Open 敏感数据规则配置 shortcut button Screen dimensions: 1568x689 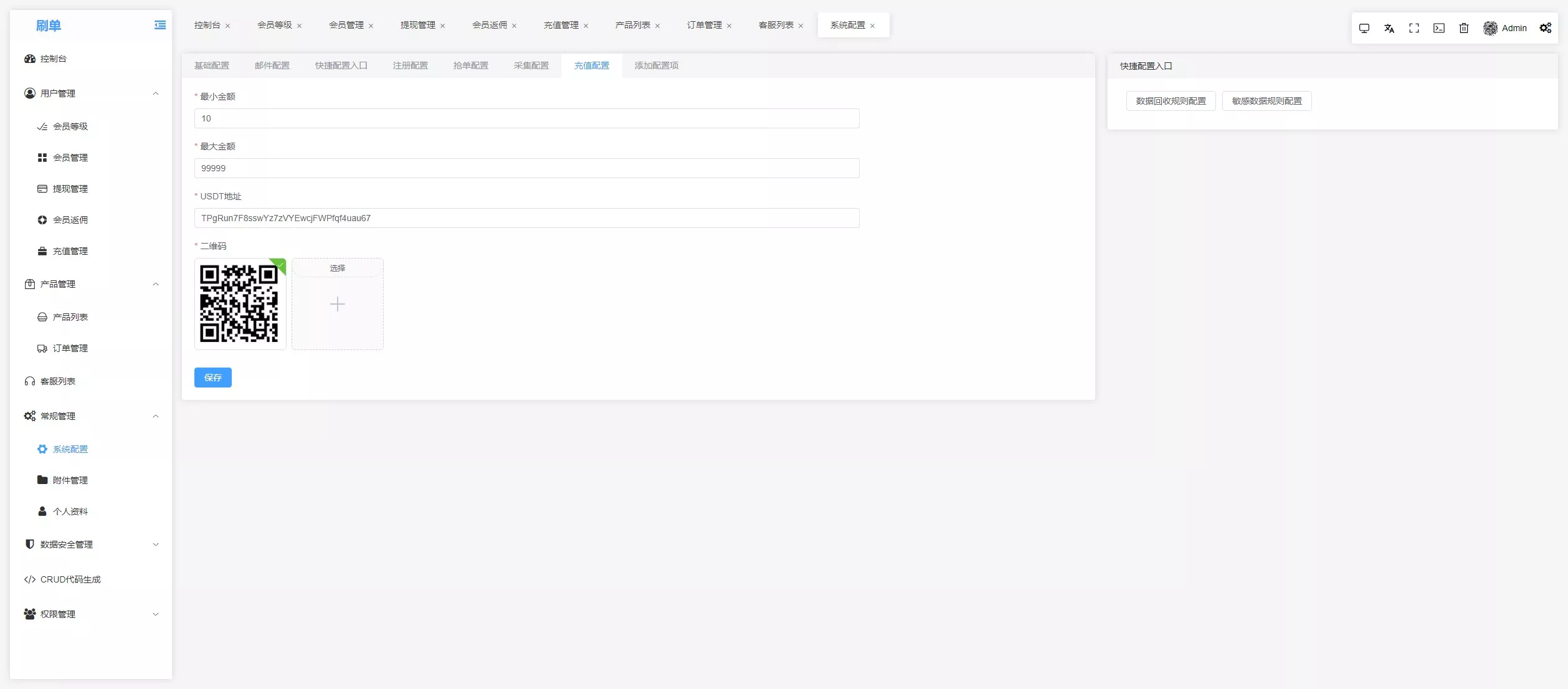1267,101
